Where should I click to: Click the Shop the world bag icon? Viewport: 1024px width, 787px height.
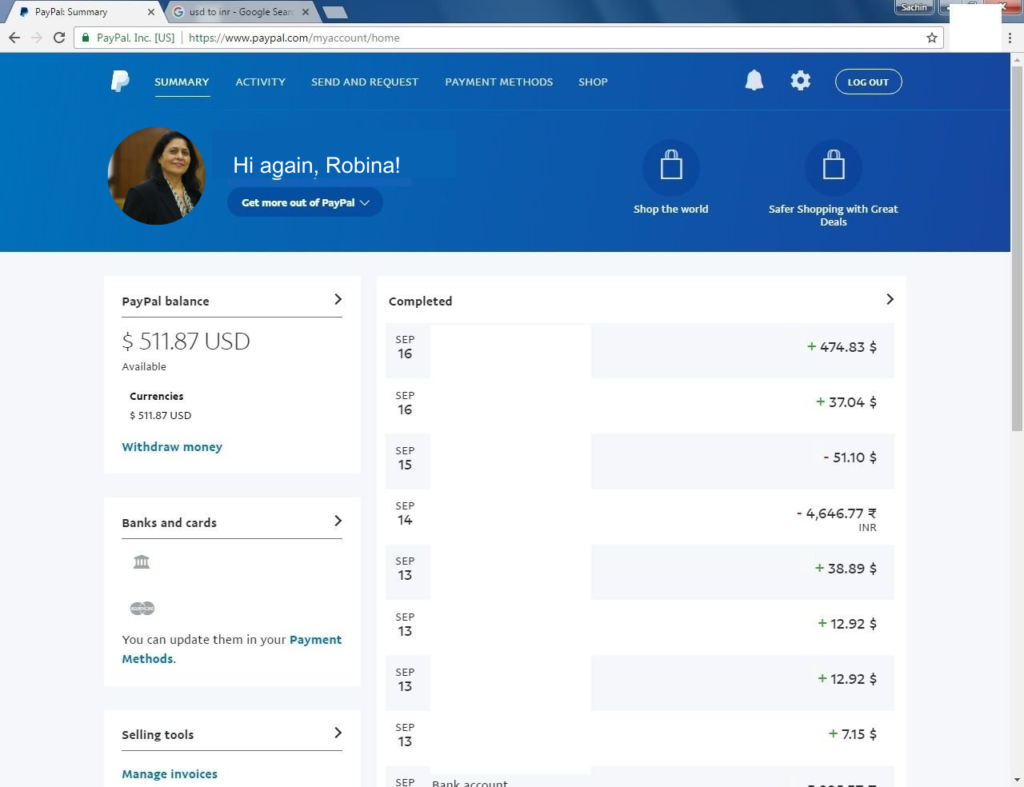click(671, 167)
